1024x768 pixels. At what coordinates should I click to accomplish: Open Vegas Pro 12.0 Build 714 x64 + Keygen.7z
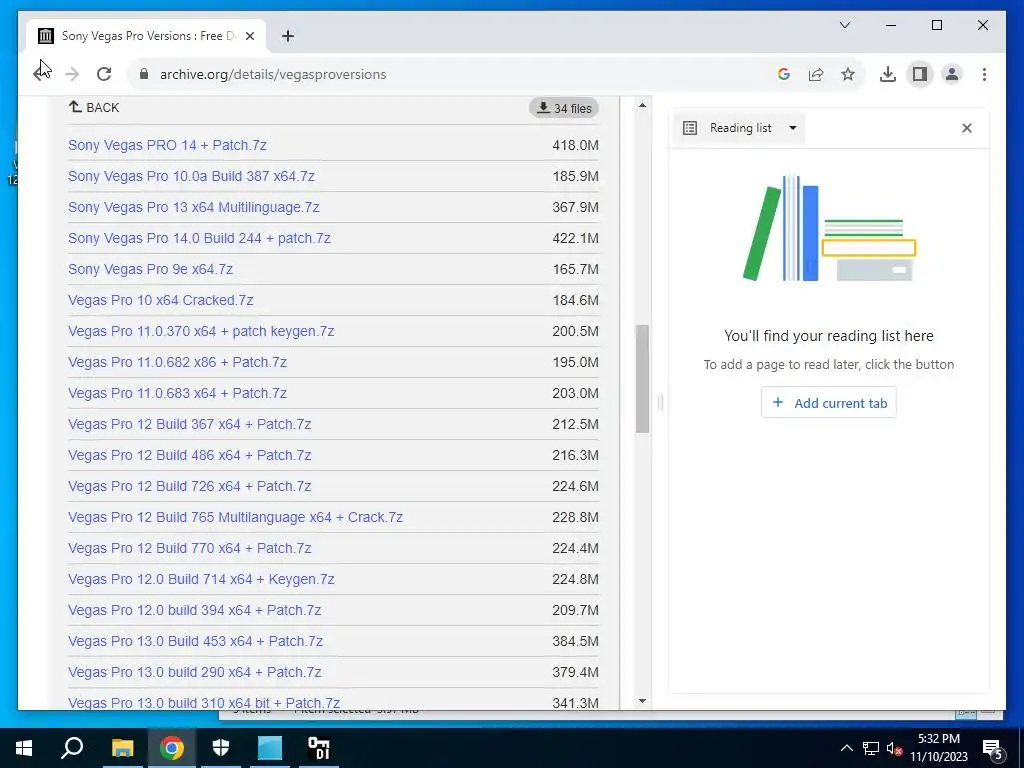tap(201, 579)
